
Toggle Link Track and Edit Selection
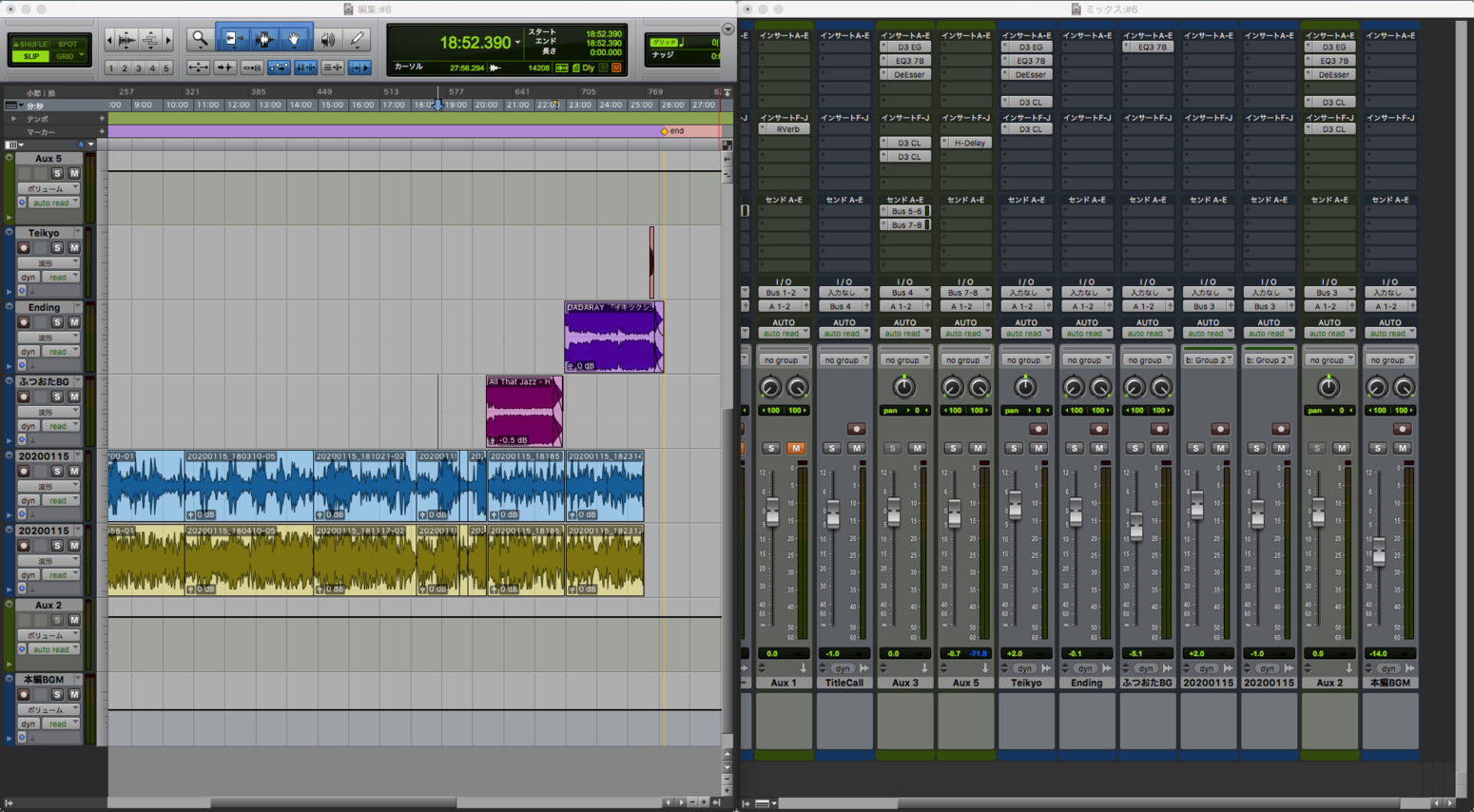pyautogui.click(x=333, y=68)
